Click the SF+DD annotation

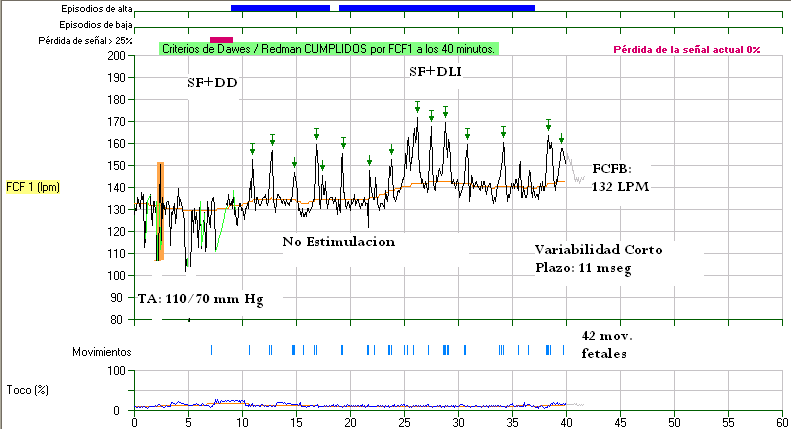point(212,82)
